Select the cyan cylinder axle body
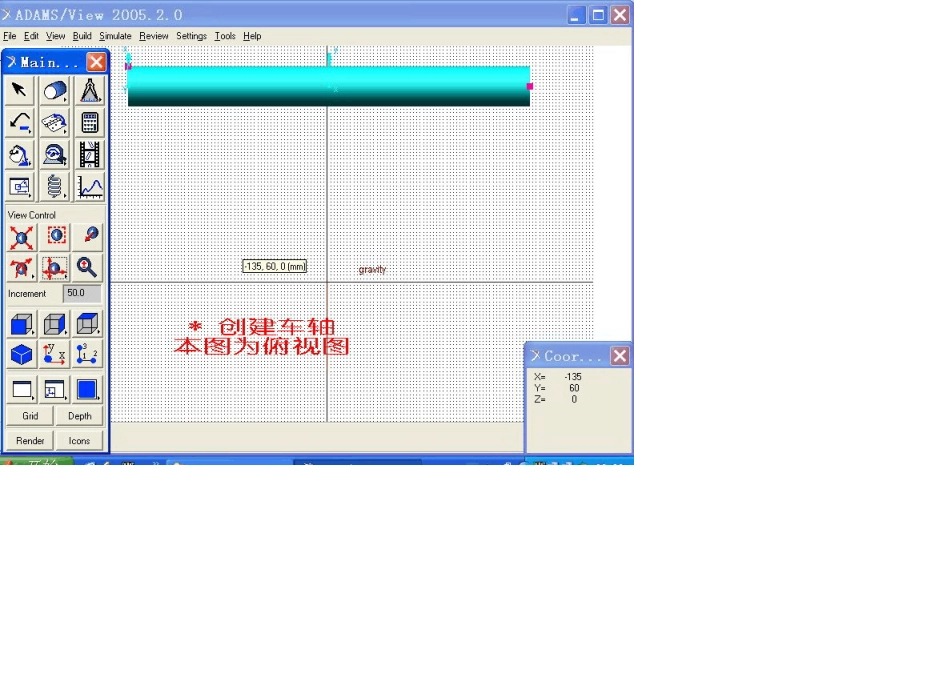 point(328,87)
